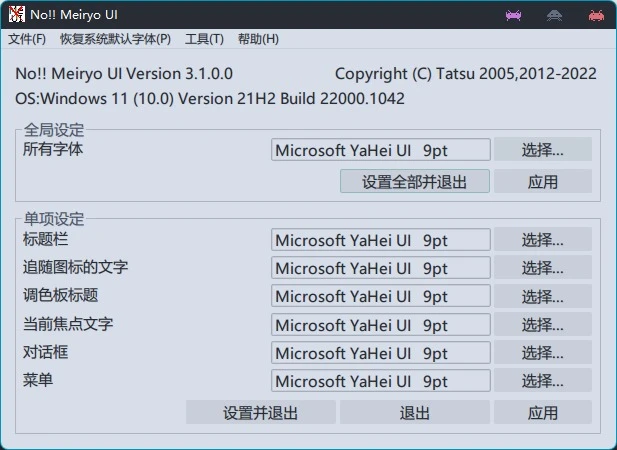Click the OS version line text

click(x=210, y=98)
